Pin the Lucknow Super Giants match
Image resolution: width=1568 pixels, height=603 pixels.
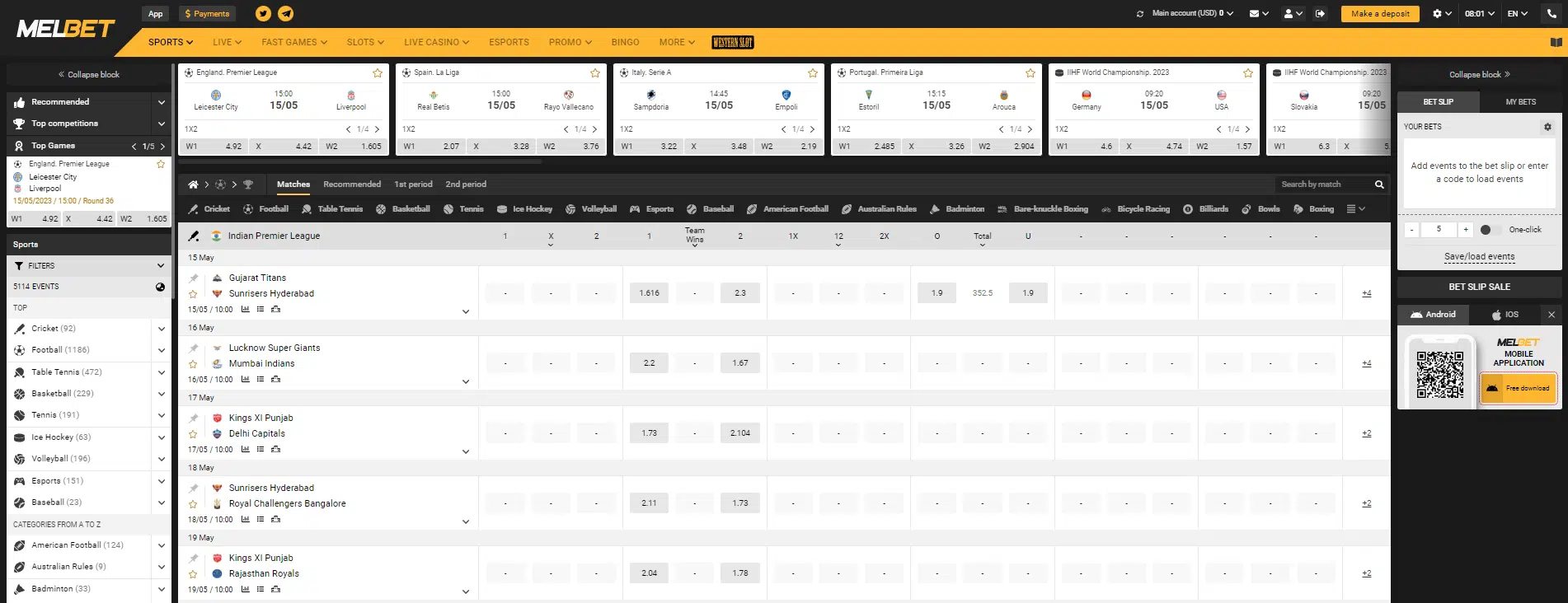194,348
